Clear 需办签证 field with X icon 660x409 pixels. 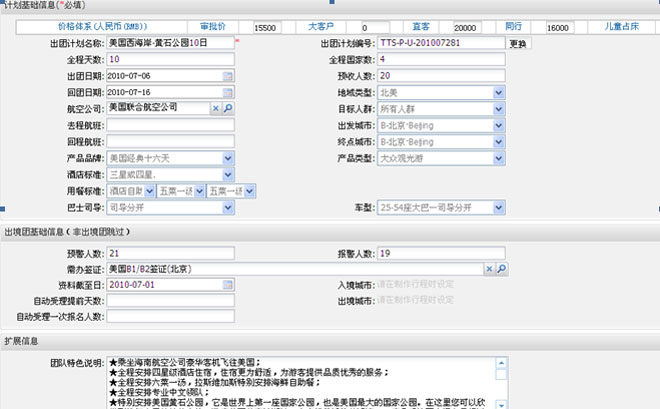(x=488, y=270)
